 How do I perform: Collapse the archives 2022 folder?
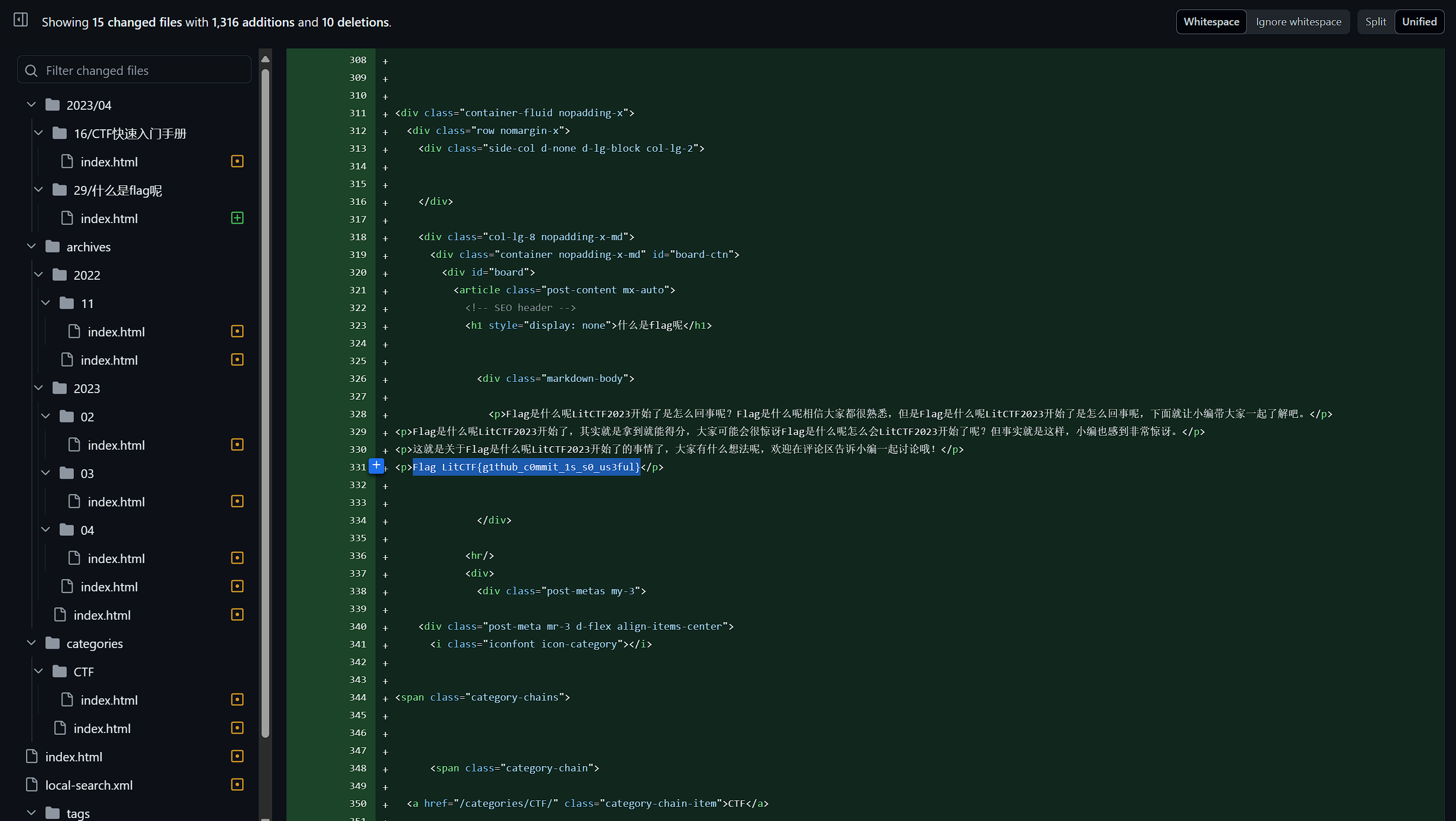[39, 275]
